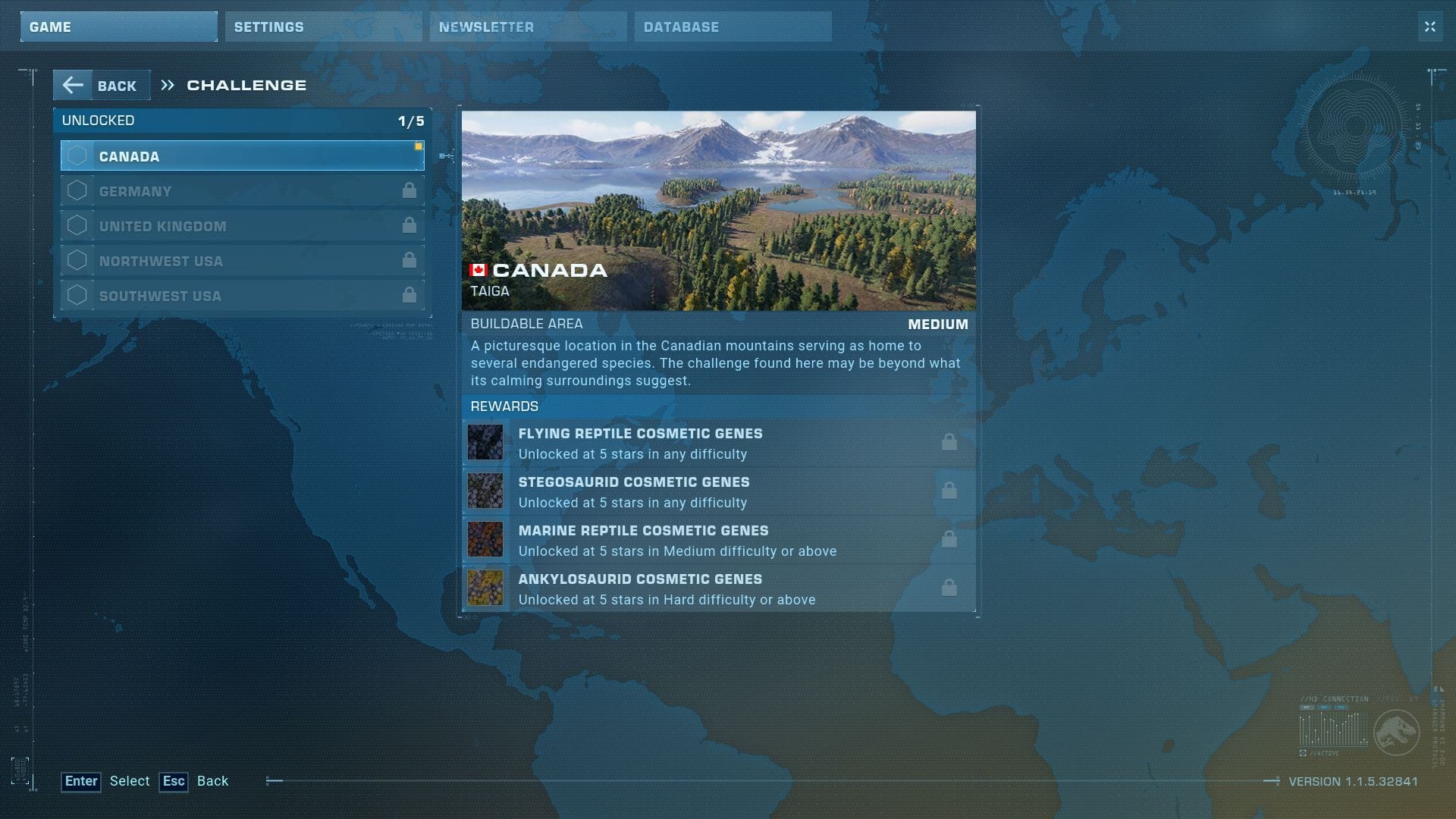Screen dimensions: 1456x819
Task: Click the lock icon on Southwest USA row
Action: 409,295
